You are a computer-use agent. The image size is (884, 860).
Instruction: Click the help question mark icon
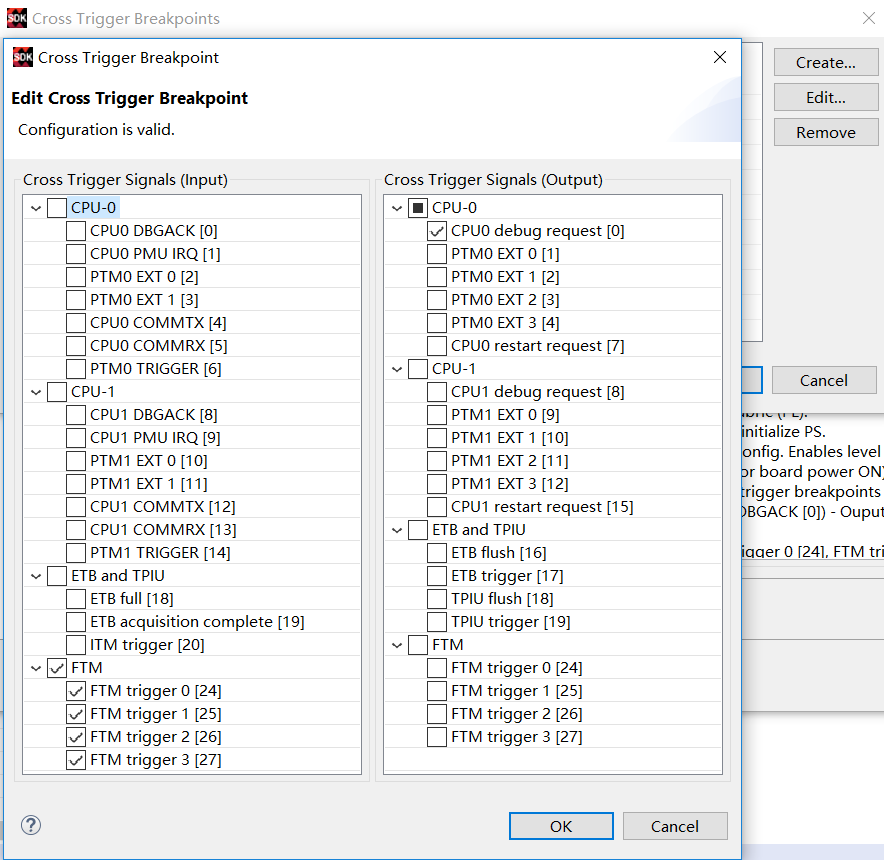pyautogui.click(x=31, y=826)
